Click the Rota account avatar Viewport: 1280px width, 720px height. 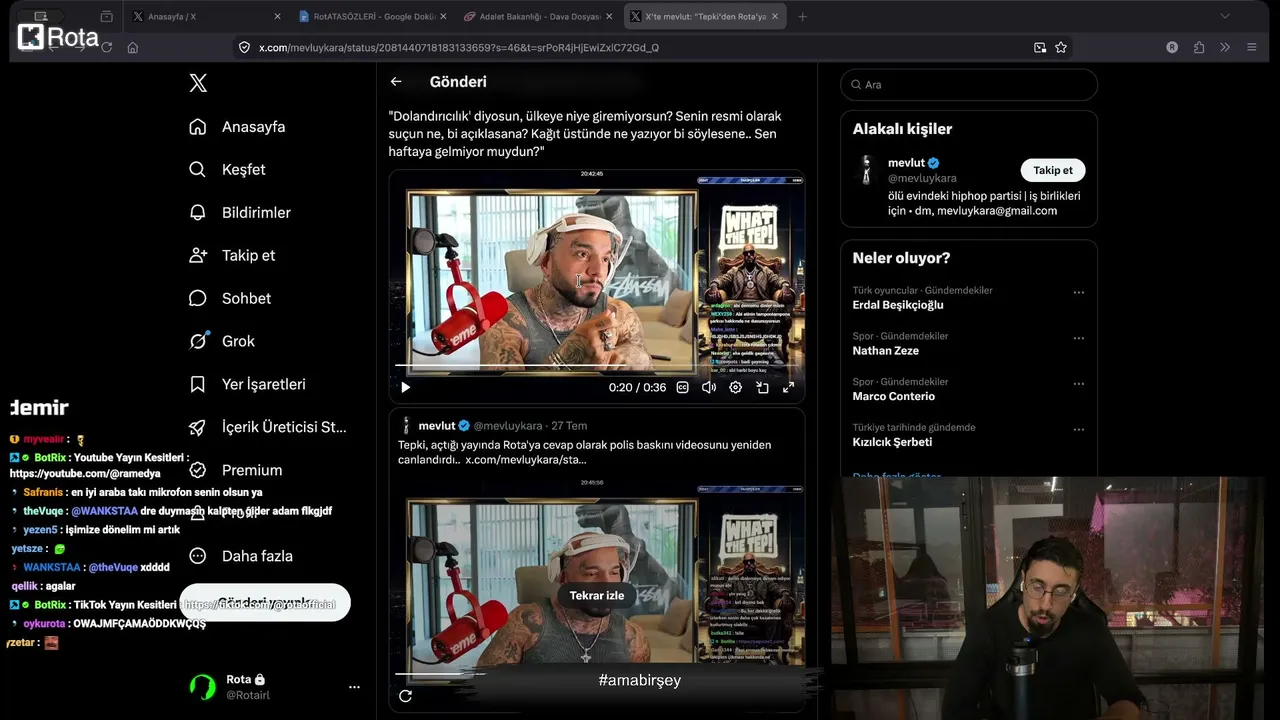pyautogui.click(x=203, y=687)
